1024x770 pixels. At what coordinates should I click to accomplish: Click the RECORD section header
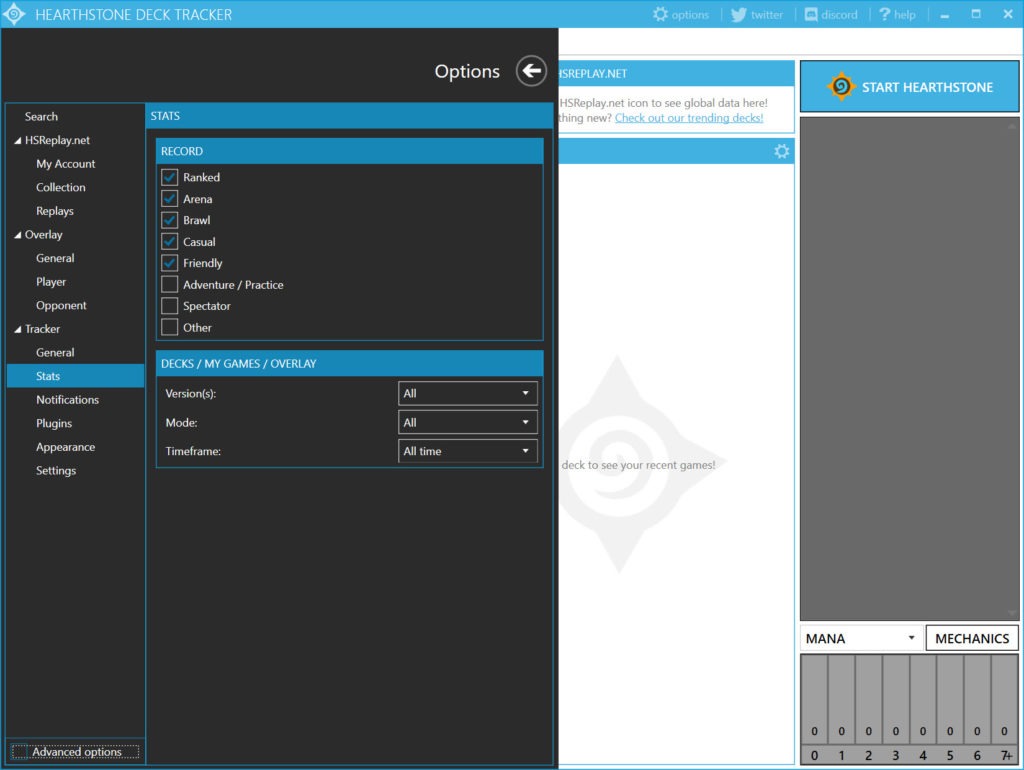click(349, 151)
